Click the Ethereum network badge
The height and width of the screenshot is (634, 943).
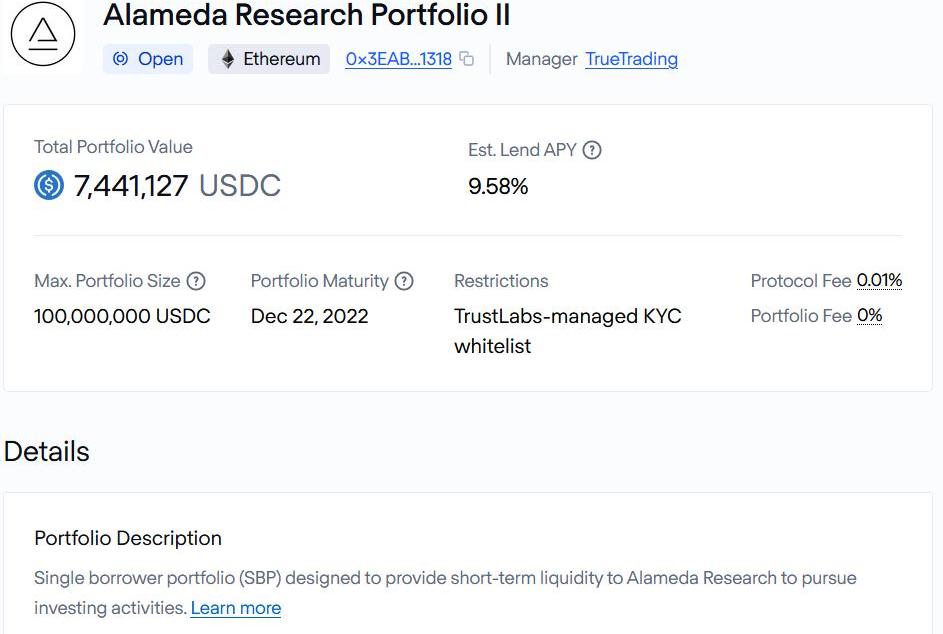269,59
